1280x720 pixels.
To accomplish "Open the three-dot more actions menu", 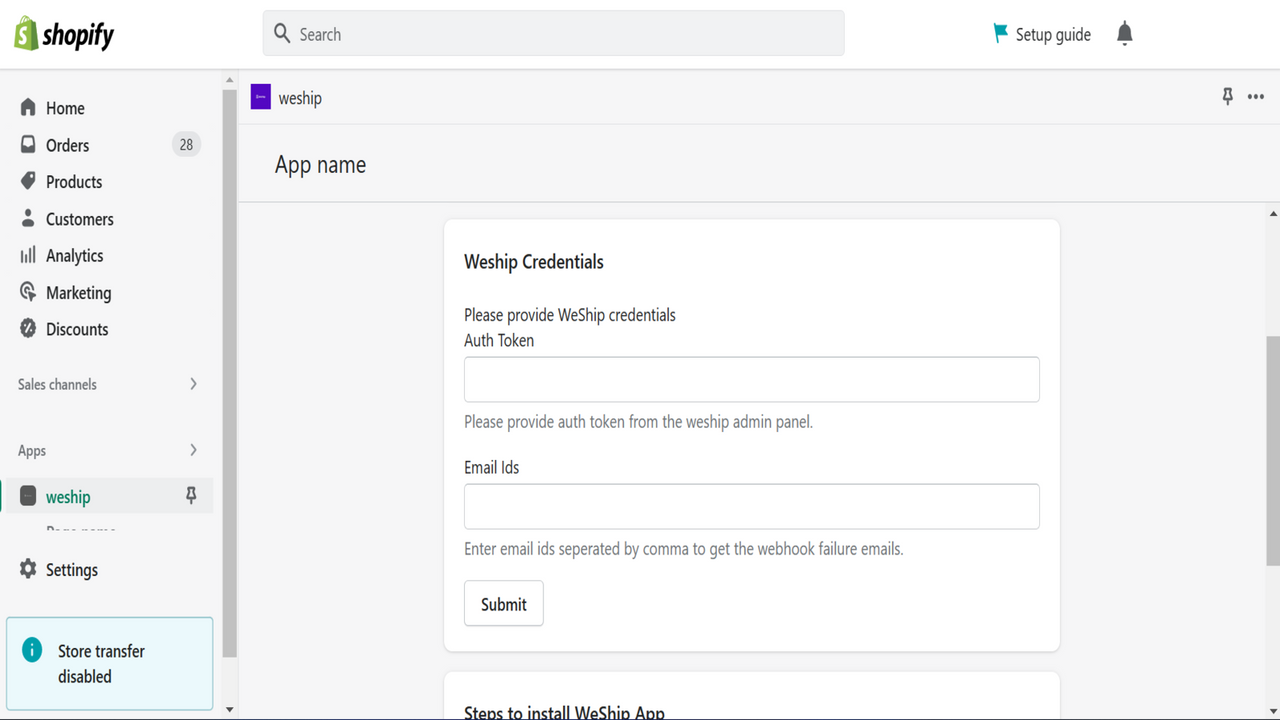I will pos(1256,97).
